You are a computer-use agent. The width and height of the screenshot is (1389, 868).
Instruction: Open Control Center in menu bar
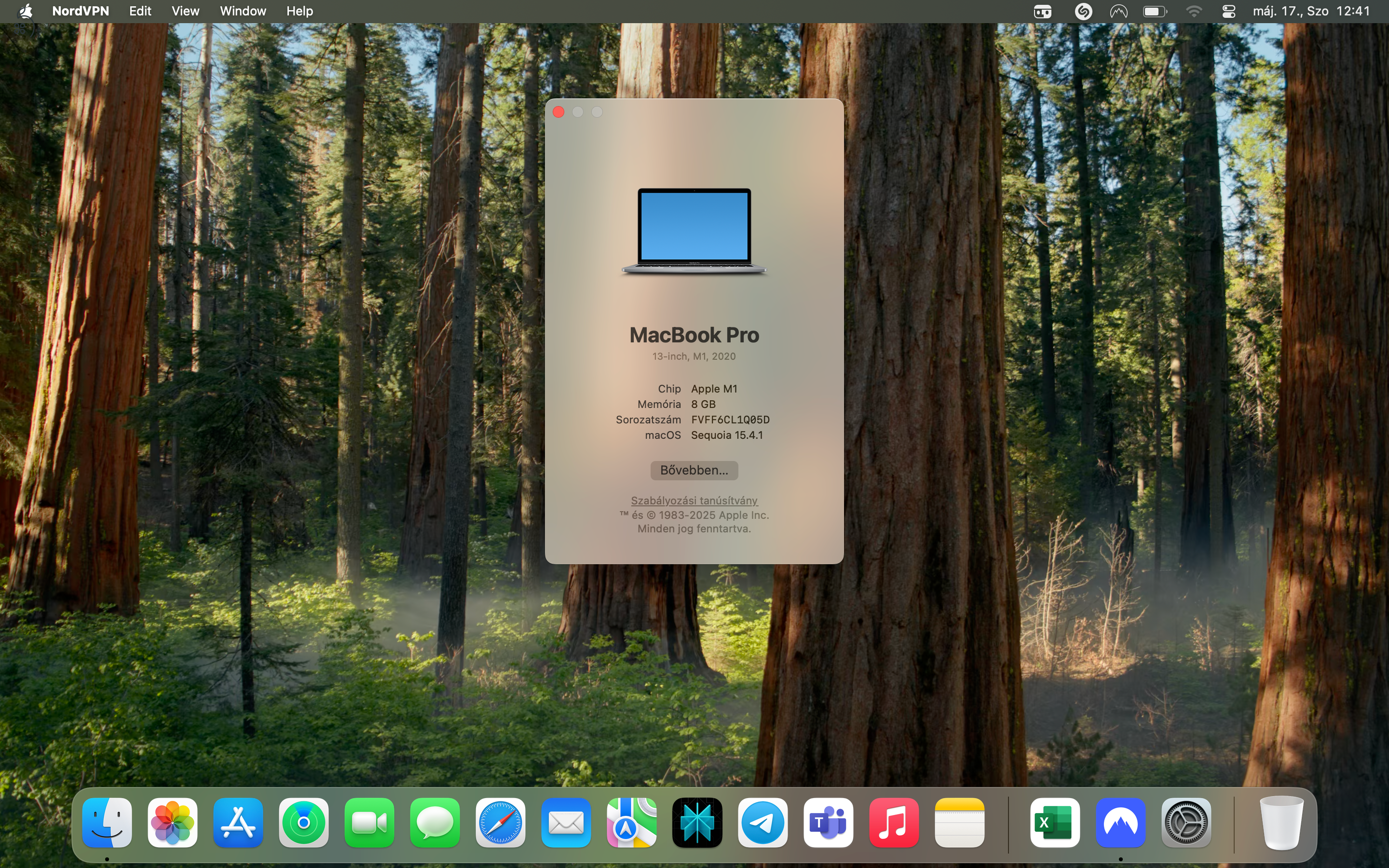pos(1229,12)
